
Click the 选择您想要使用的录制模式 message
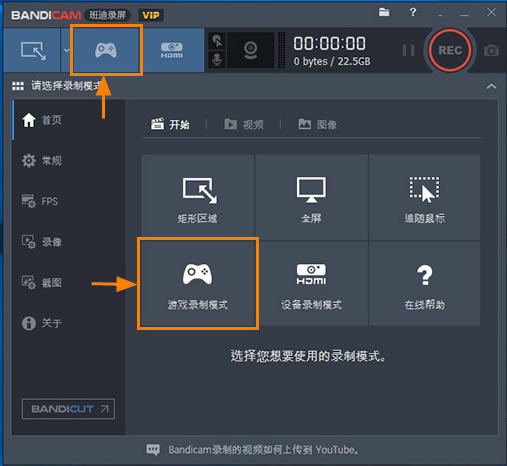tap(308, 356)
